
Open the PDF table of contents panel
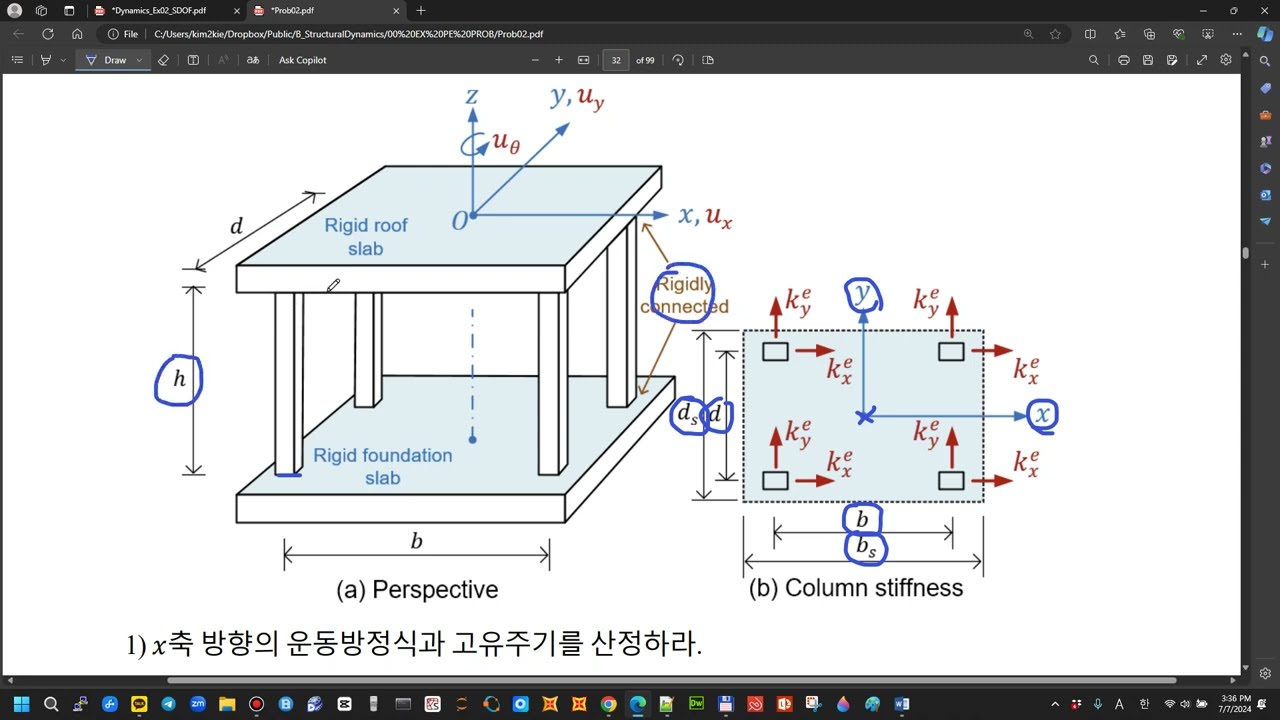tap(17, 60)
